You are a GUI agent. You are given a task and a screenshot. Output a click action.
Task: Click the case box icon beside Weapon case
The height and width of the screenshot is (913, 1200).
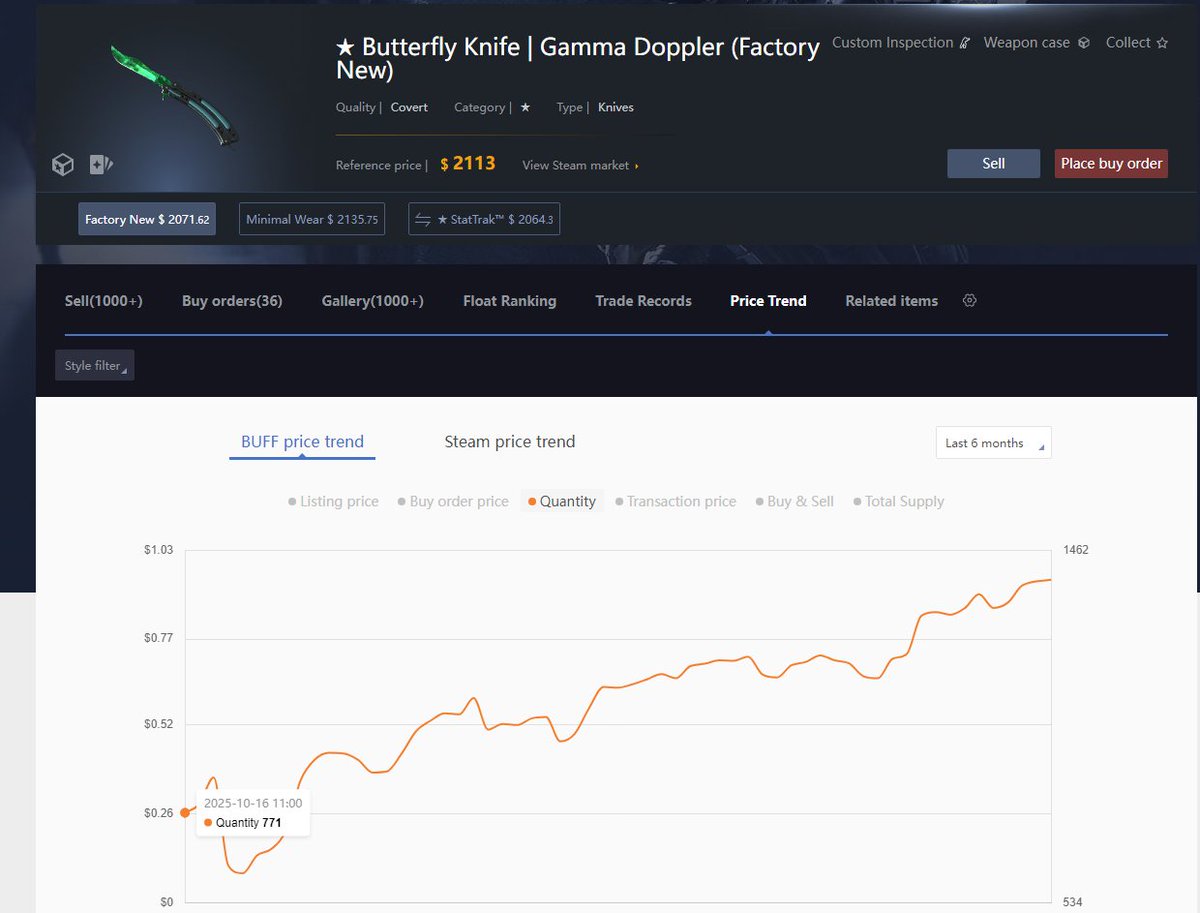(x=1081, y=43)
